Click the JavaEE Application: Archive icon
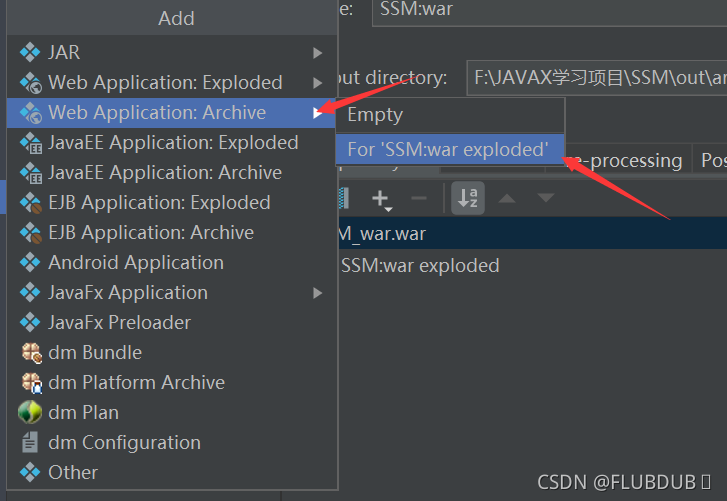Screen dimensions: 727x501 tap(31, 173)
